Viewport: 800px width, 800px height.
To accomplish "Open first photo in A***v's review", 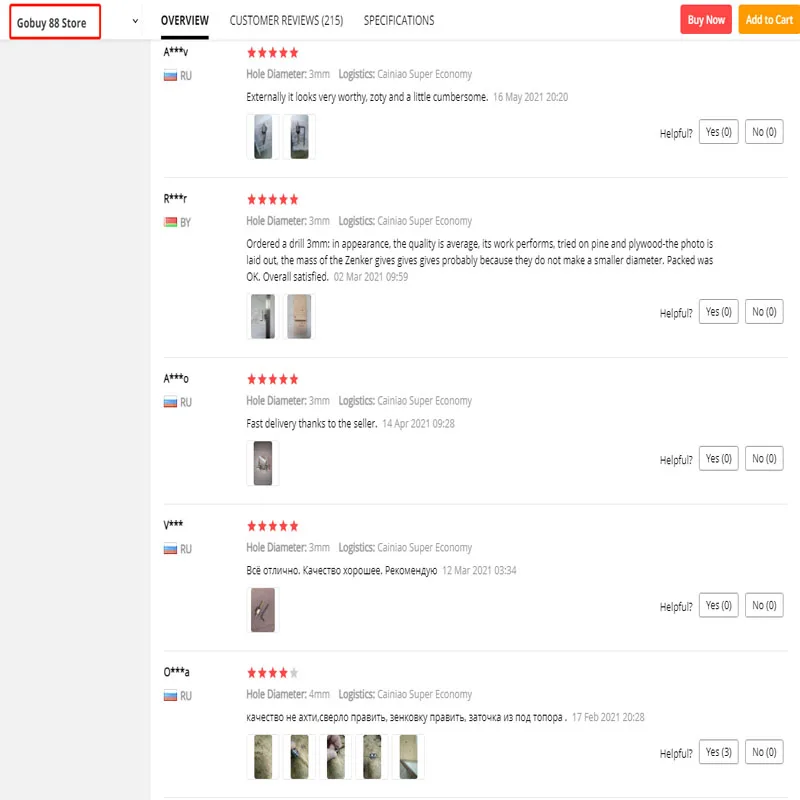I will pos(263,137).
